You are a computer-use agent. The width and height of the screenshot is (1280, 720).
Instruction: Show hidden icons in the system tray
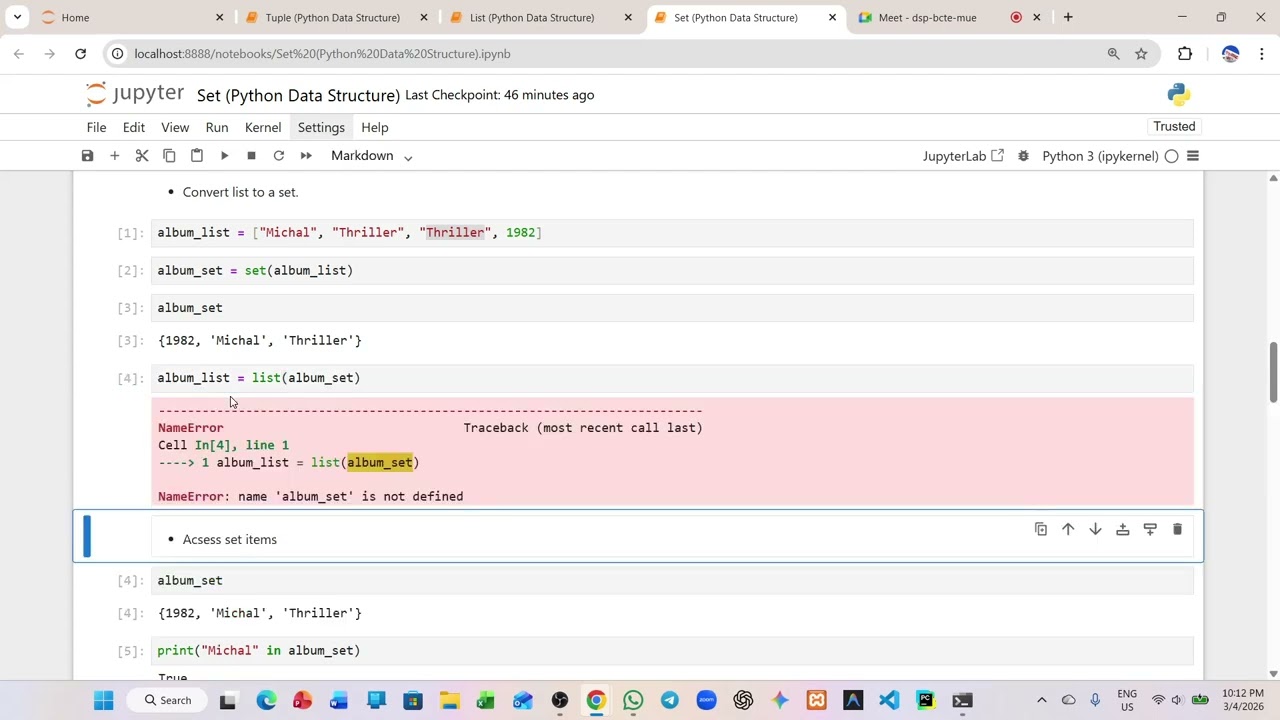click(1041, 700)
